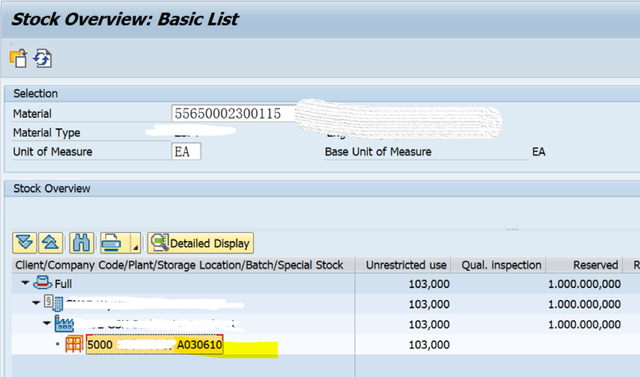The image size is (640, 377).
Task: Collapse the Full client node
Action: pyautogui.click(x=25, y=283)
